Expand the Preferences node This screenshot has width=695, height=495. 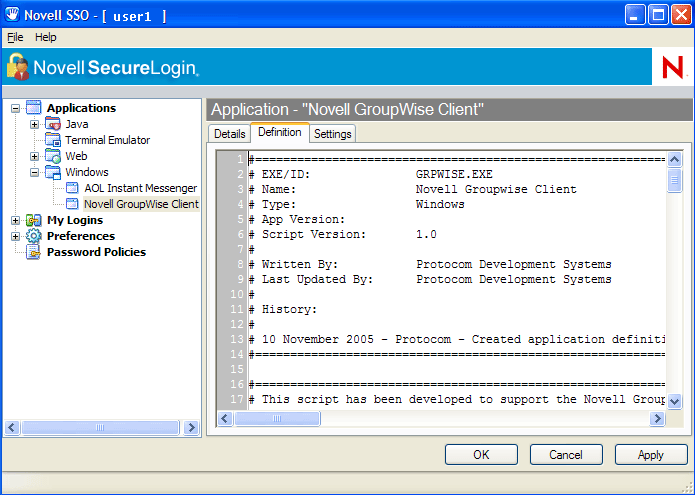point(16,236)
